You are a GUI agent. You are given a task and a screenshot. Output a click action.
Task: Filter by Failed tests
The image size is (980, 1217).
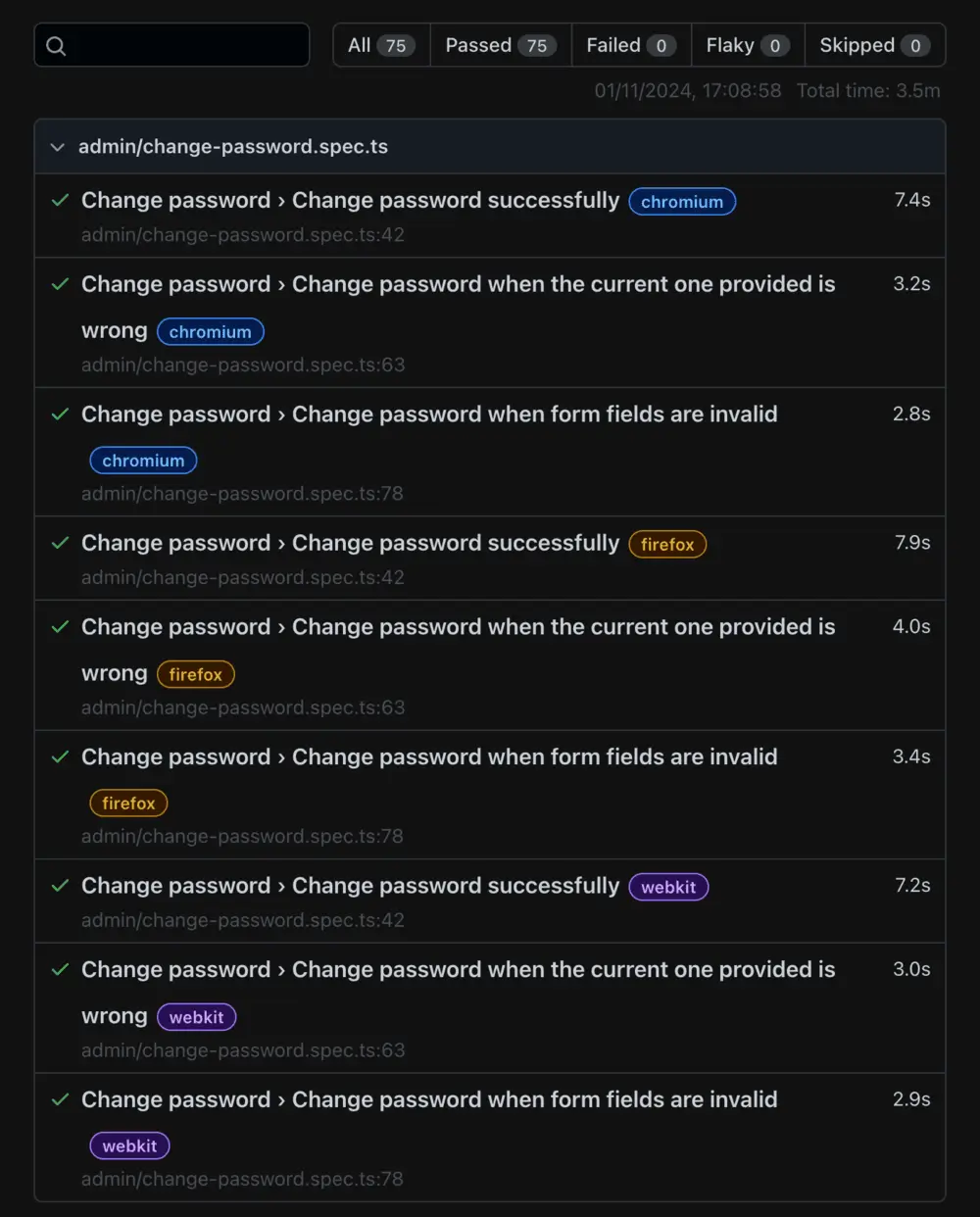coord(631,46)
